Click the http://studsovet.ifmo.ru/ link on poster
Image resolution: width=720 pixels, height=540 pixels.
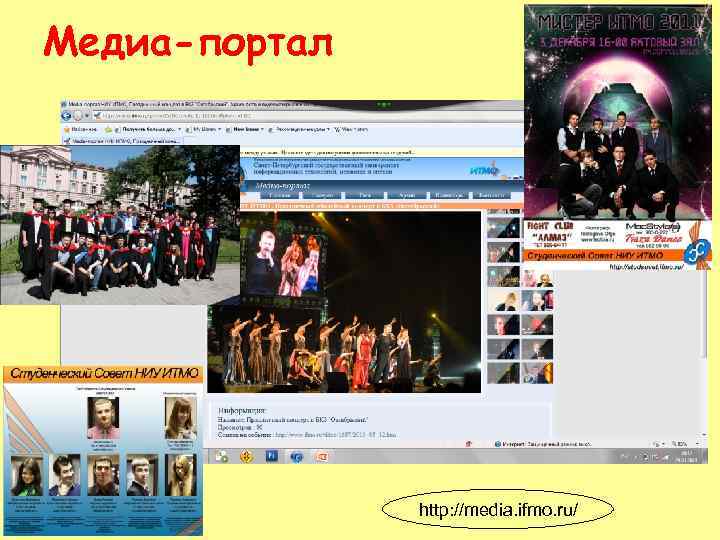click(x=647, y=266)
